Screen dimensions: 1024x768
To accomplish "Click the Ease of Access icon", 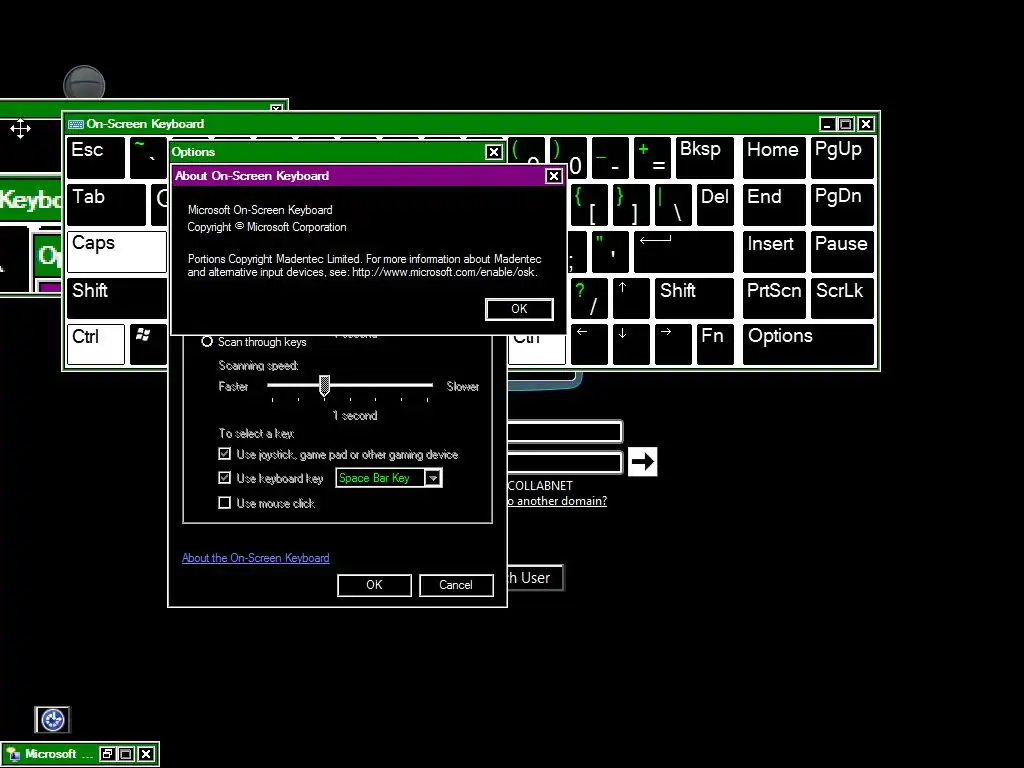I will click(x=52, y=720).
